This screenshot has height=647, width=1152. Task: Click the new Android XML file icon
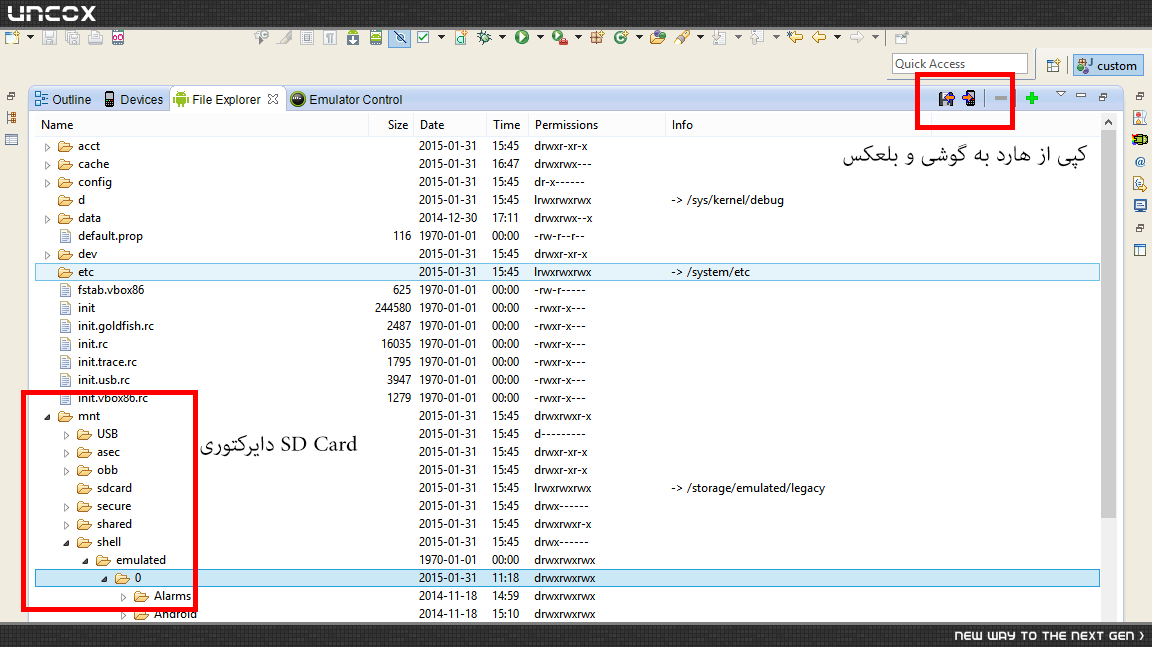(x=461, y=37)
